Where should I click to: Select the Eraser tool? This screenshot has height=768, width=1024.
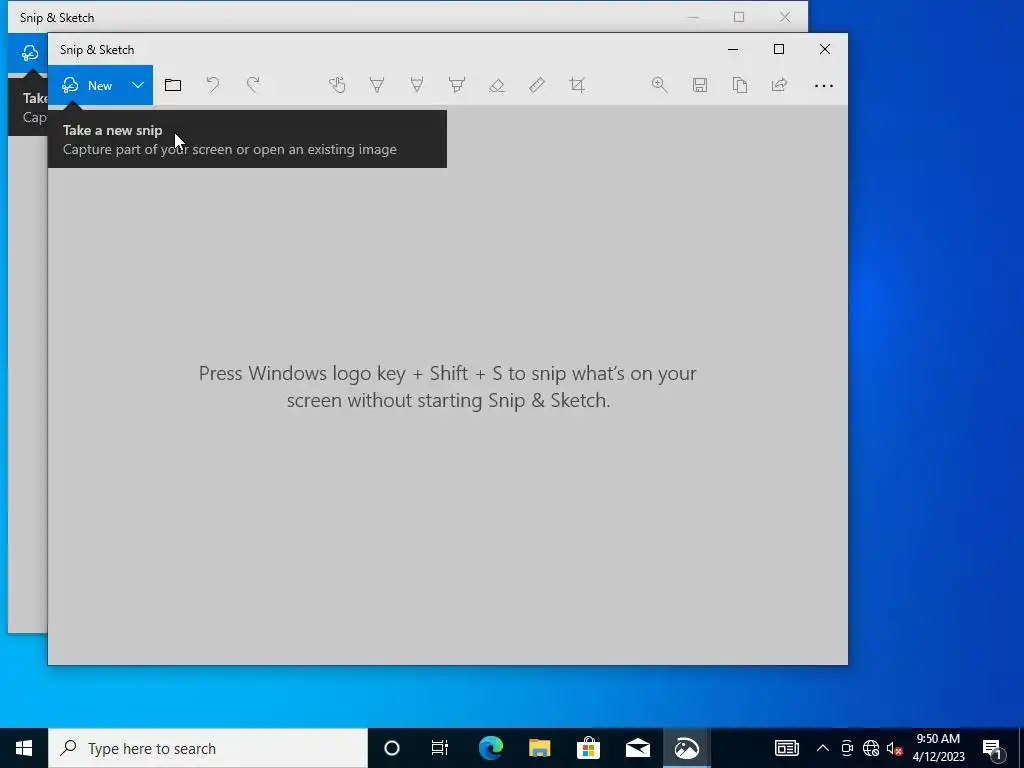[x=497, y=85]
